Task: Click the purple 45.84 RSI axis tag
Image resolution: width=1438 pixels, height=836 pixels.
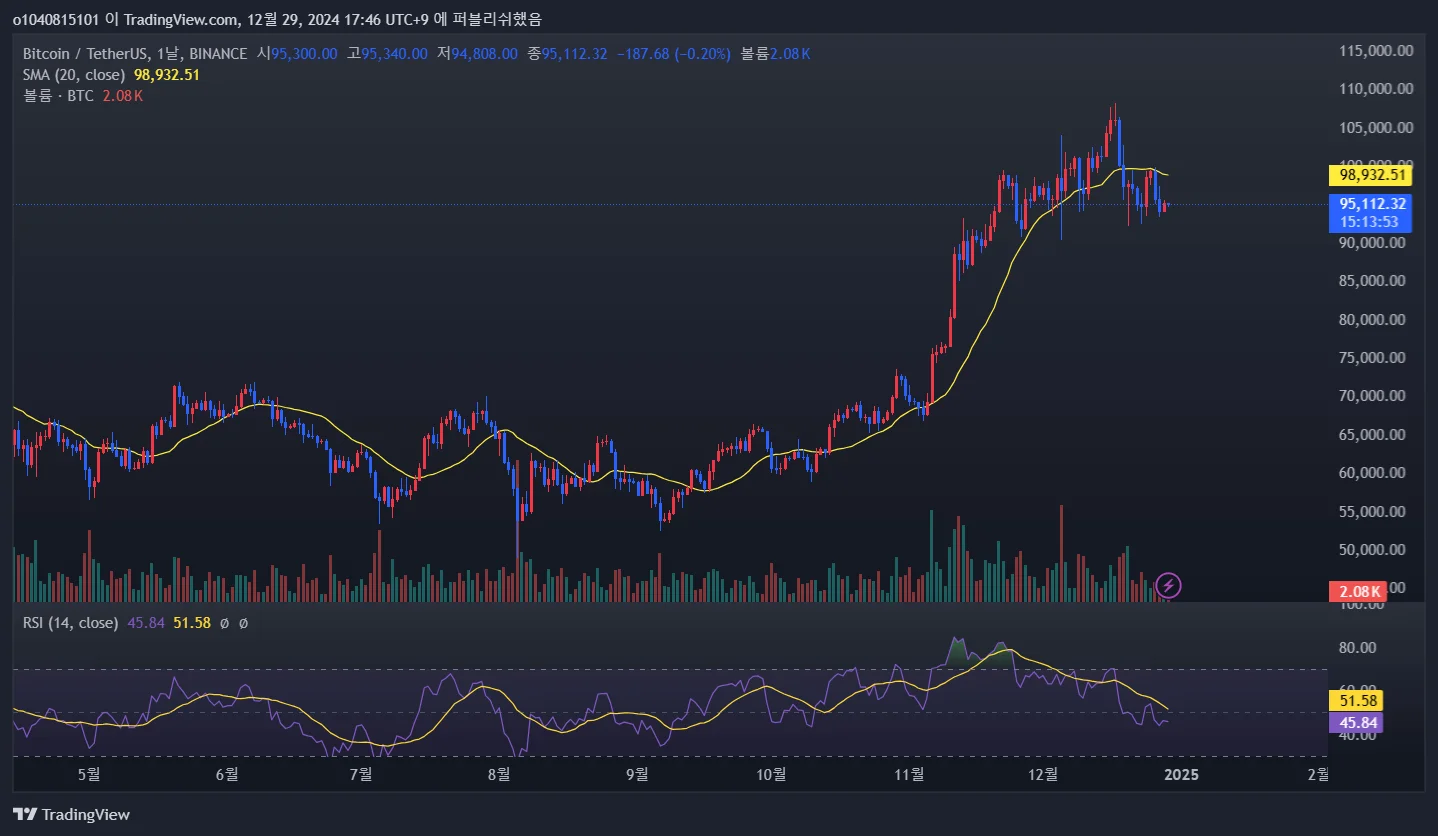Action: pyautogui.click(x=1354, y=723)
